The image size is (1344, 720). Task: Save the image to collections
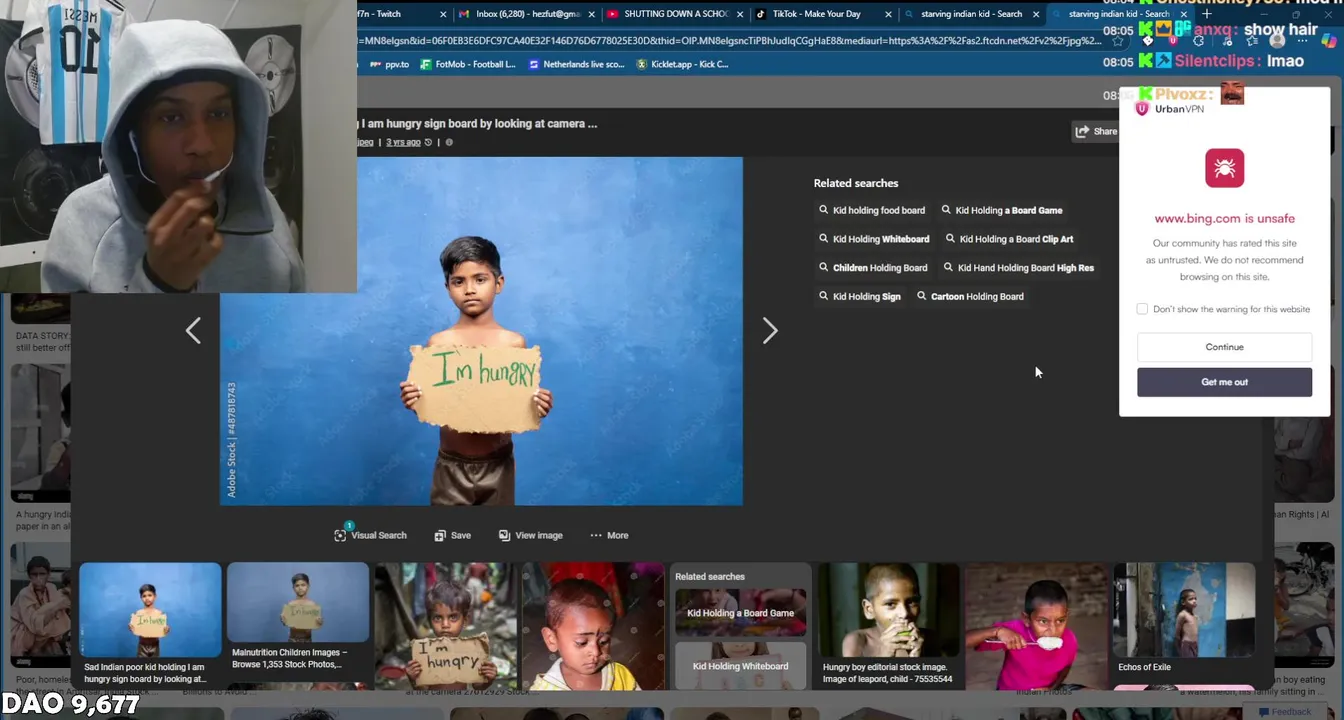tap(452, 535)
